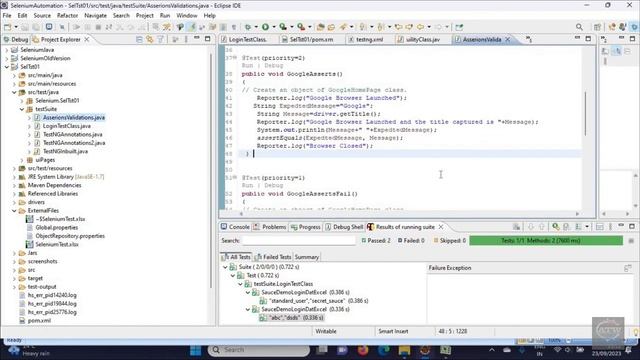Image resolution: width=640 pixels, height=360 pixels.
Task: Click the Excel icon on taskbar
Action: pyautogui.click(x=445, y=350)
